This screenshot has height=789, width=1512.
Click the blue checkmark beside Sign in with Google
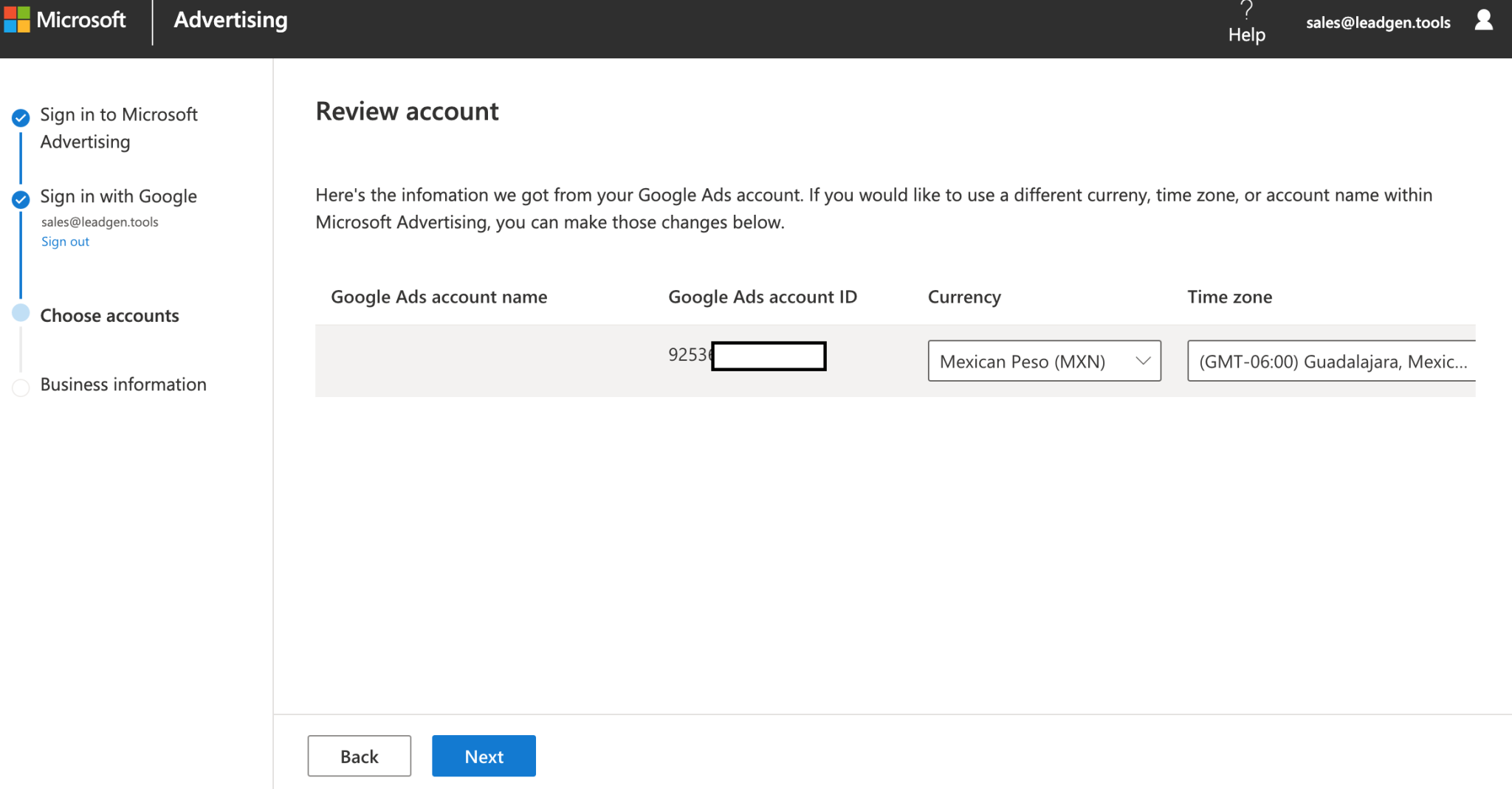point(21,199)
